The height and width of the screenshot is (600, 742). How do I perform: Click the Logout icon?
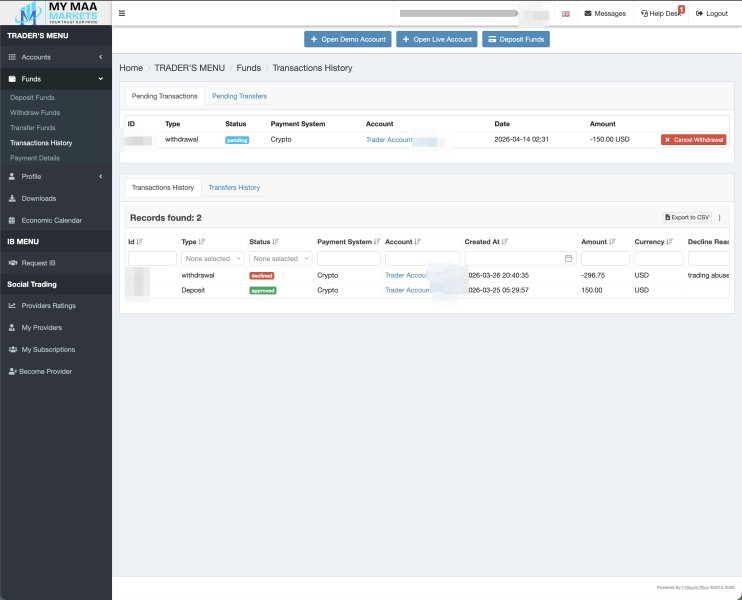(x=697, y=14)
